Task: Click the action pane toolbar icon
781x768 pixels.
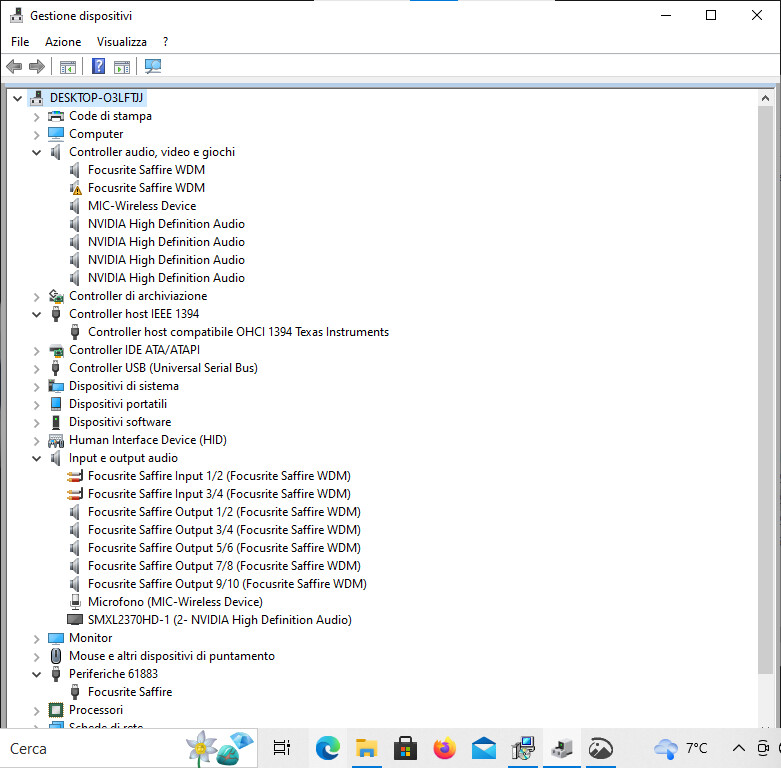Action: coord(122,66)
